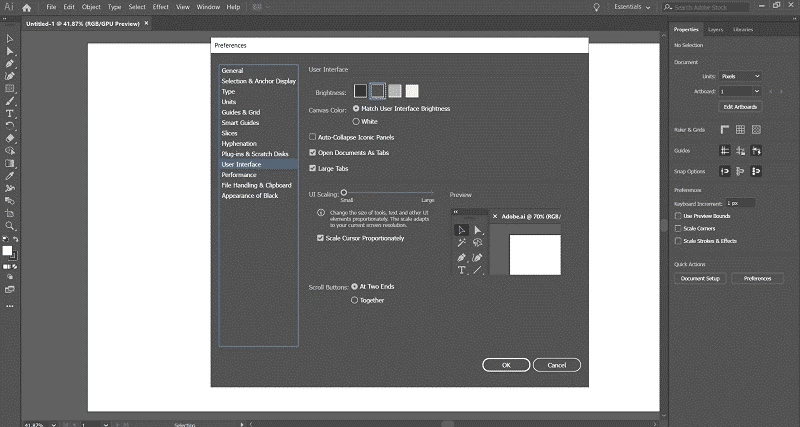Click OK in Preferences dialog
This screenshot has height=427, width=800.
pos(507,365)
